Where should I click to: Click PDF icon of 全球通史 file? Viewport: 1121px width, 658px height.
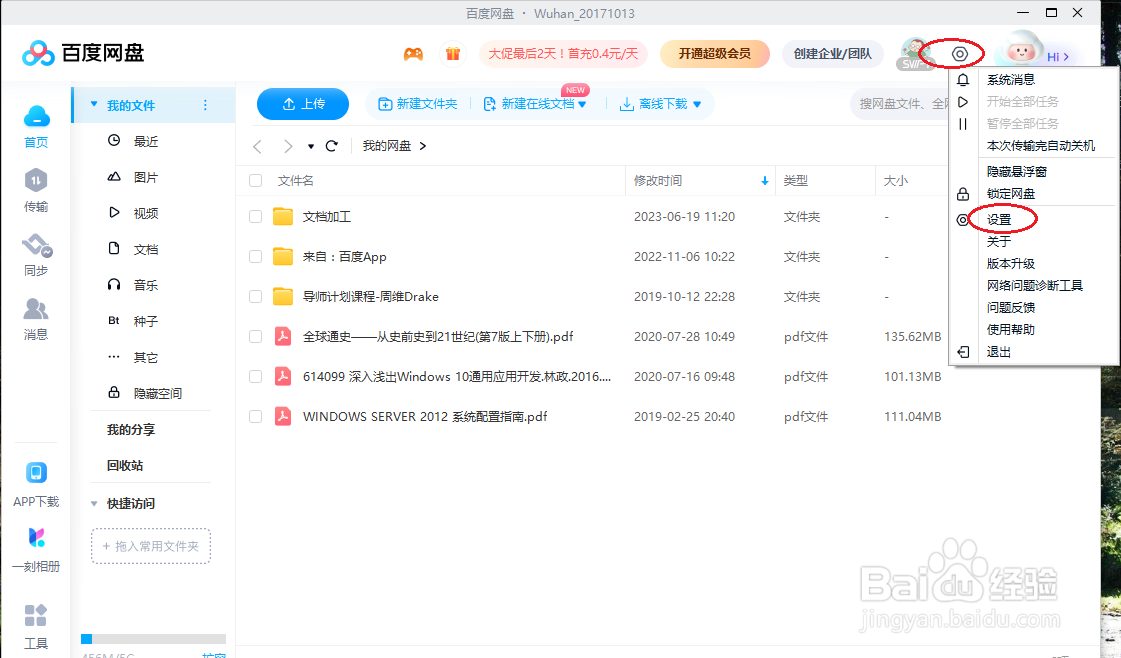pyautogui.click(x=283, y=336)
